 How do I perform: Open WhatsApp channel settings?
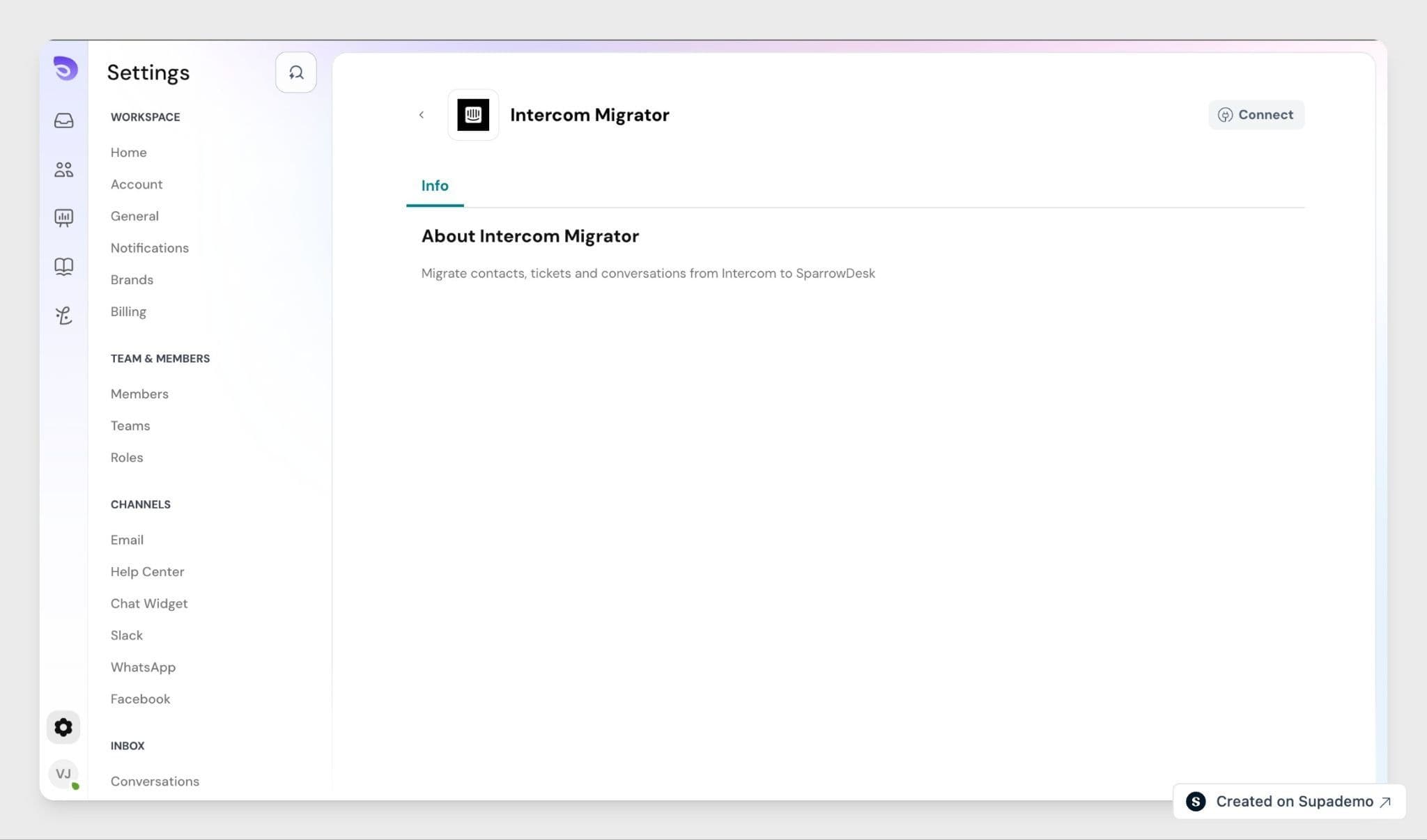143,667
